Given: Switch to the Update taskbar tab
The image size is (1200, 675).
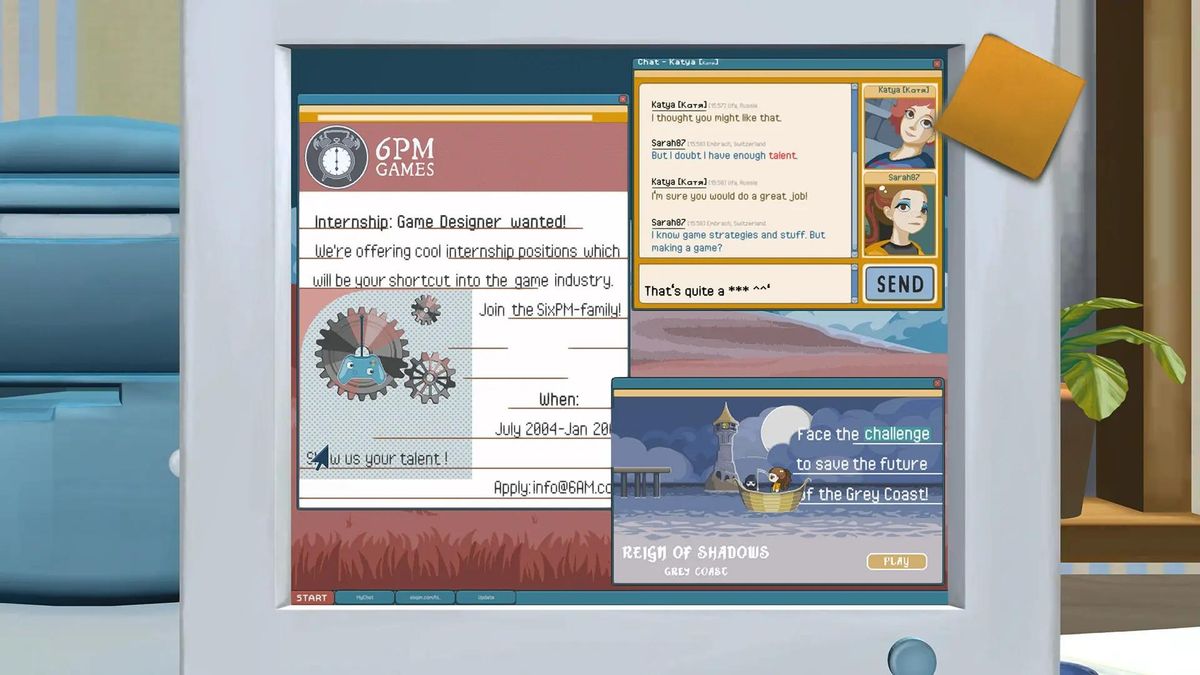Looking at the screenshot, I should click(486, 598).
